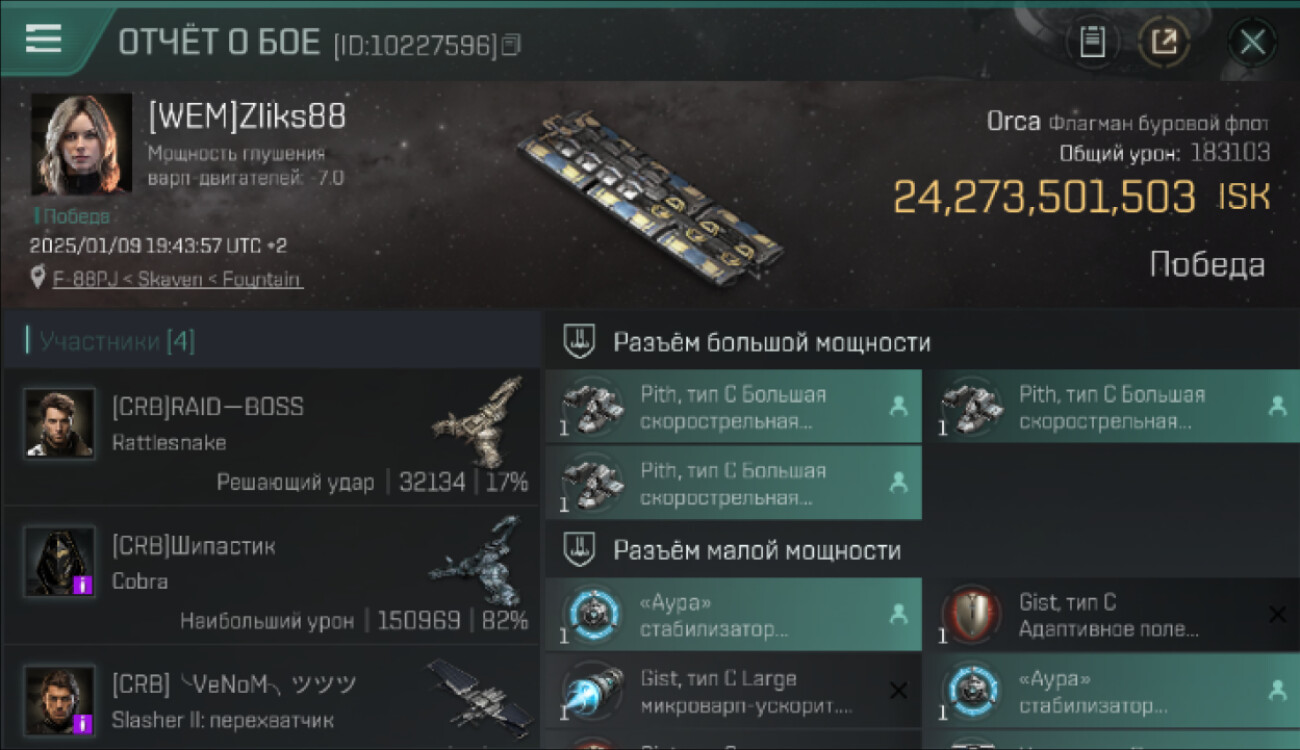
Task: Open the clipboard notes icon
Action: (1093, 42)
